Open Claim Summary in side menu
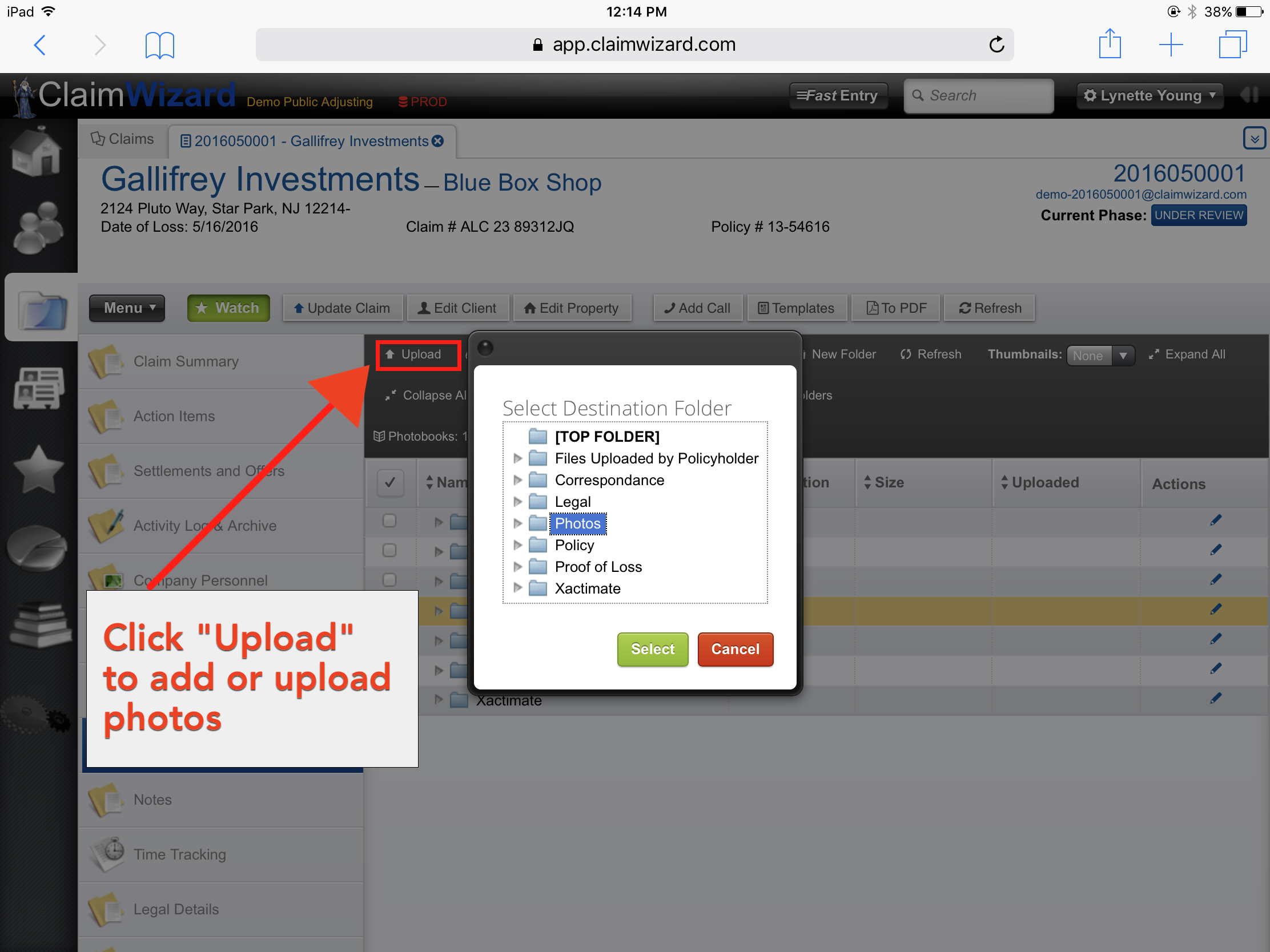Image resolution: width=1270 pixels, height=952 pixels. click(186, 361)
